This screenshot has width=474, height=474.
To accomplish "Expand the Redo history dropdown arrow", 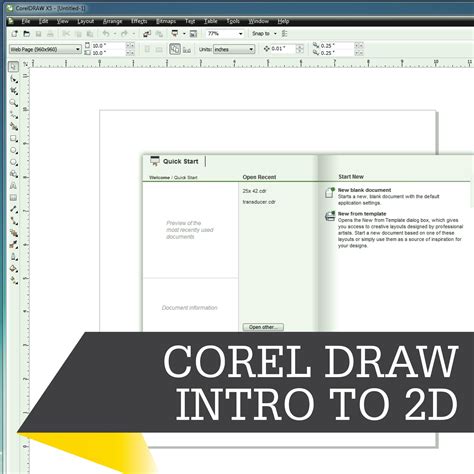I will click(x=134, y=34).
